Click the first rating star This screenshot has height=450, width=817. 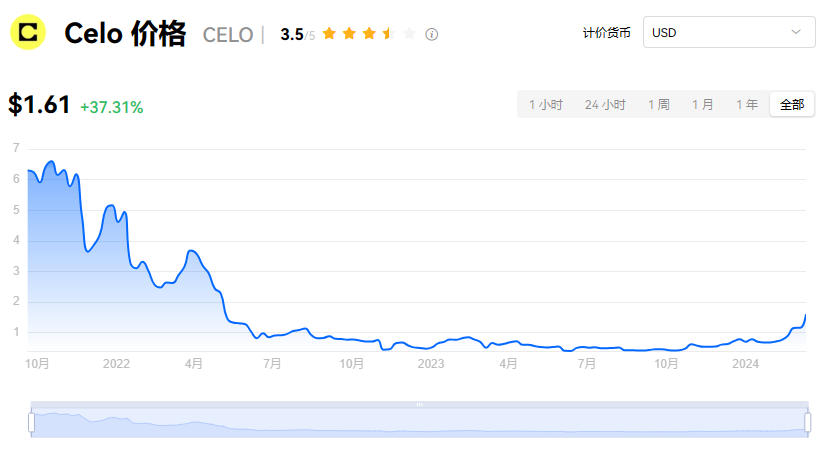329,34
